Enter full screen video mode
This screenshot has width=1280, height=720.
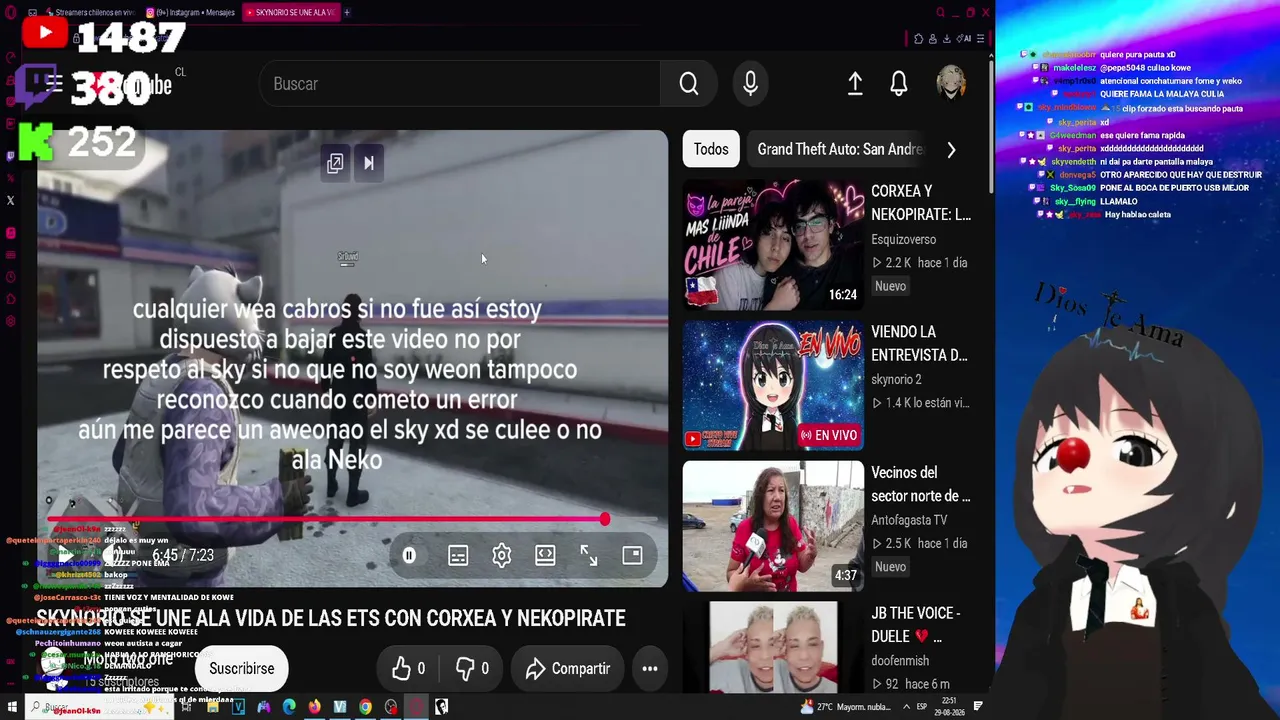click(x=589, y=555)
